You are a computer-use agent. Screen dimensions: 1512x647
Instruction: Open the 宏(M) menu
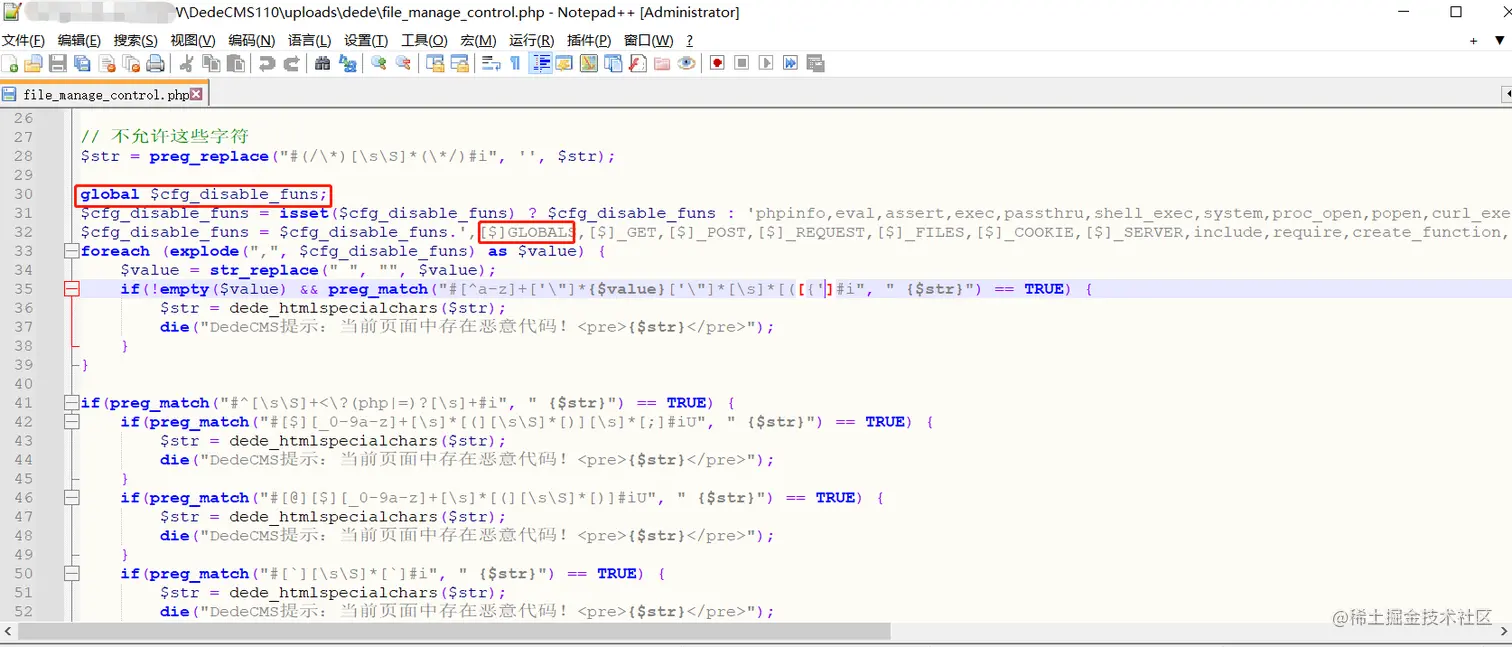click(478, 40)
